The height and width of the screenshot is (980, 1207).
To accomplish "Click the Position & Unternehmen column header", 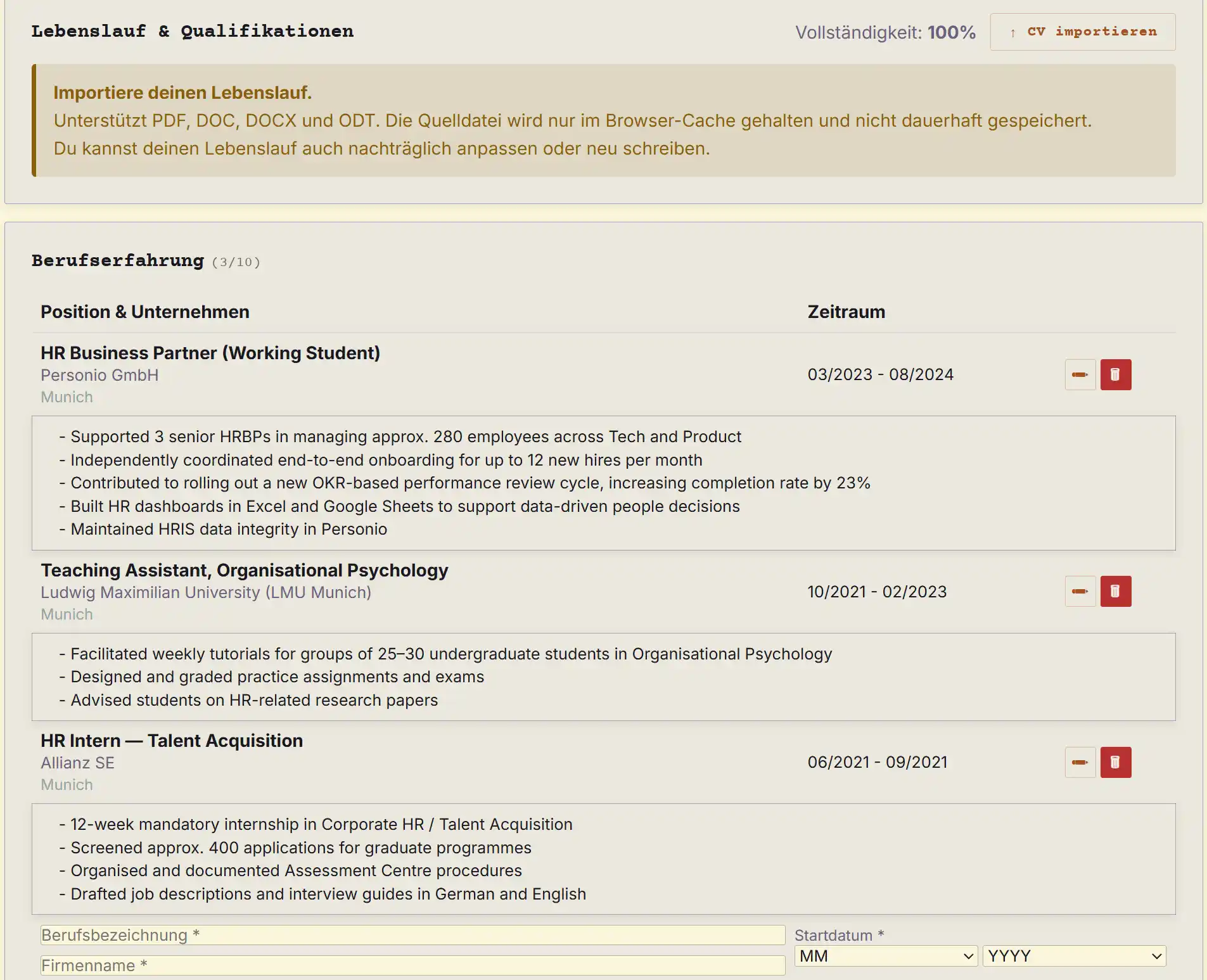I will point(145,312).
